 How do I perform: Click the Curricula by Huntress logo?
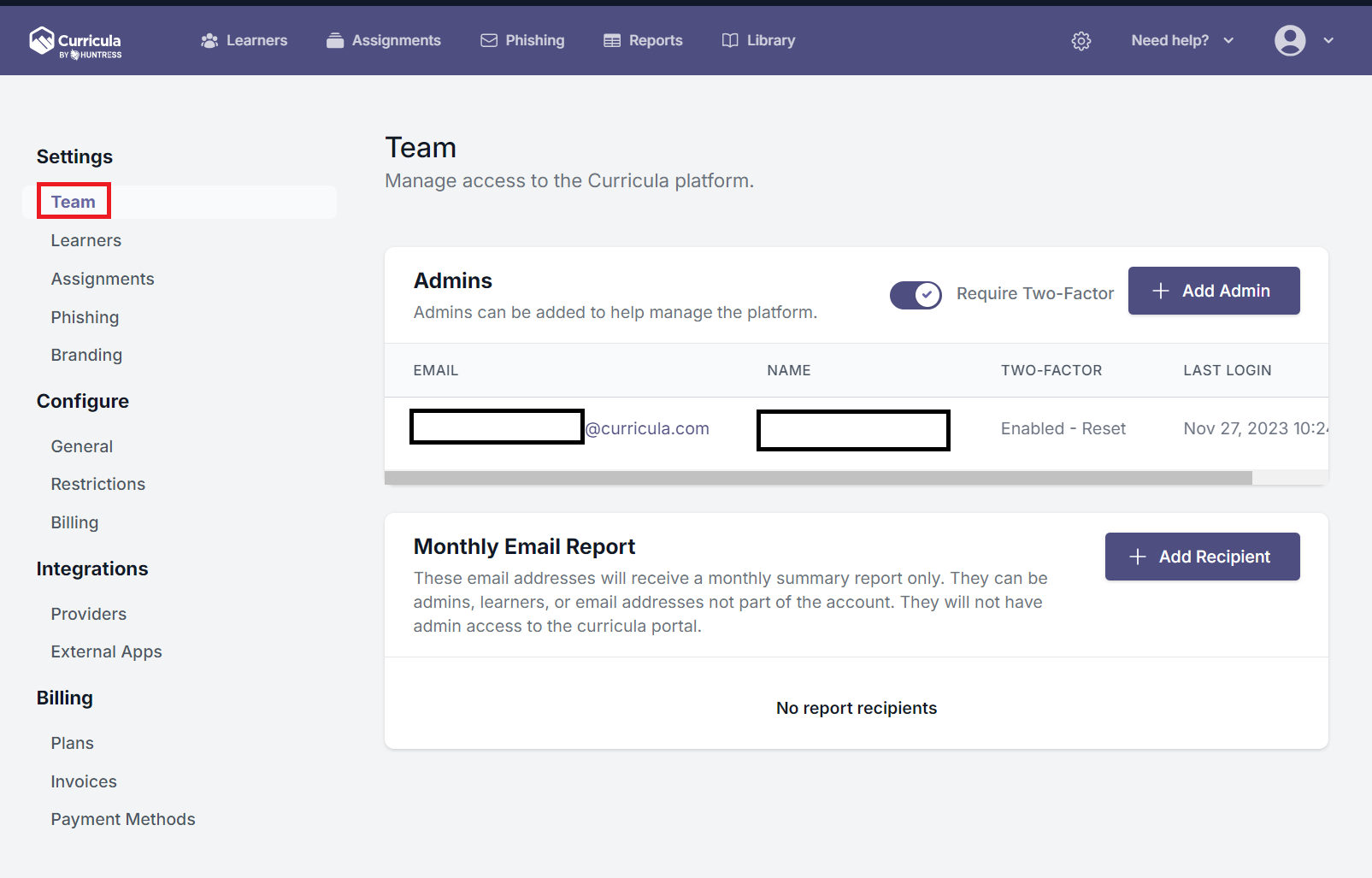(75, 41)
